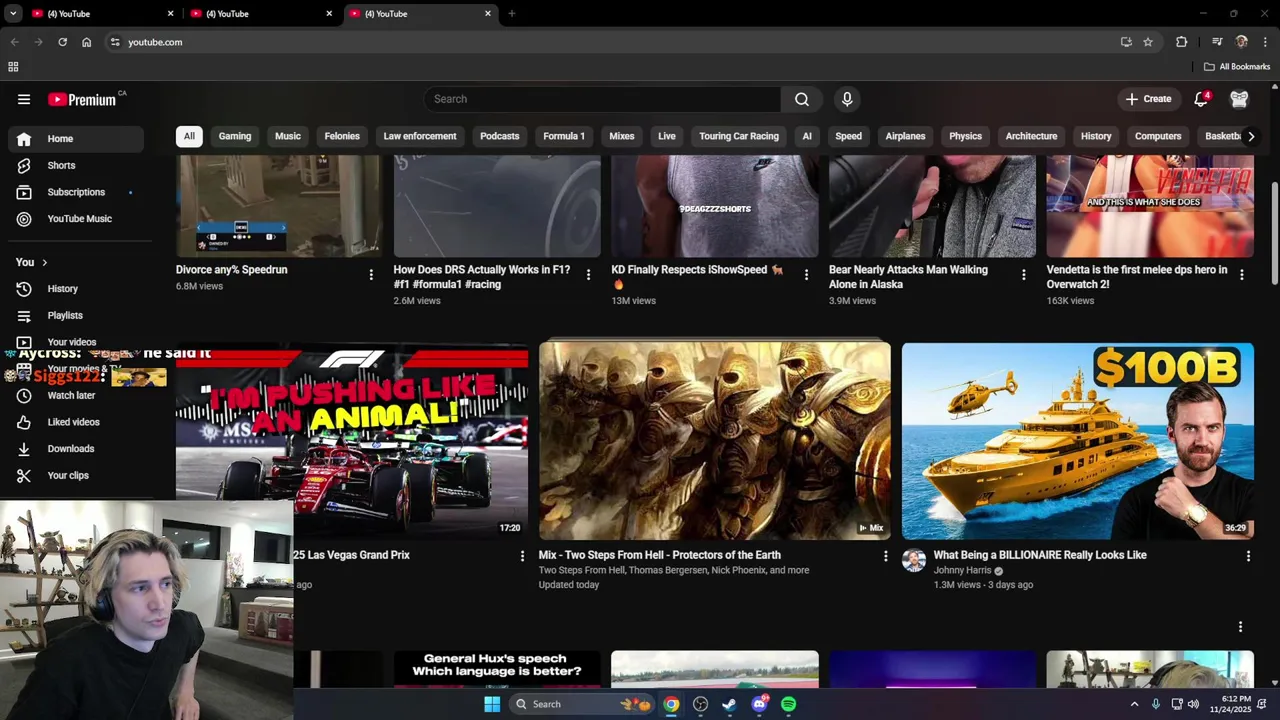Click the YouTube Premium logo
The height and width of the screenshot is (720, 1280).
[x=82, y=99]
